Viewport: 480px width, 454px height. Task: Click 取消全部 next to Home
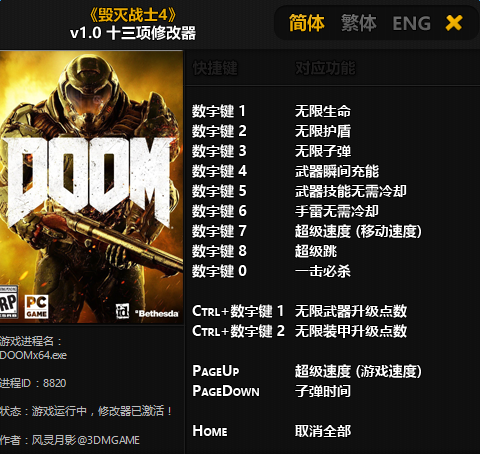[x=323, y=431]
